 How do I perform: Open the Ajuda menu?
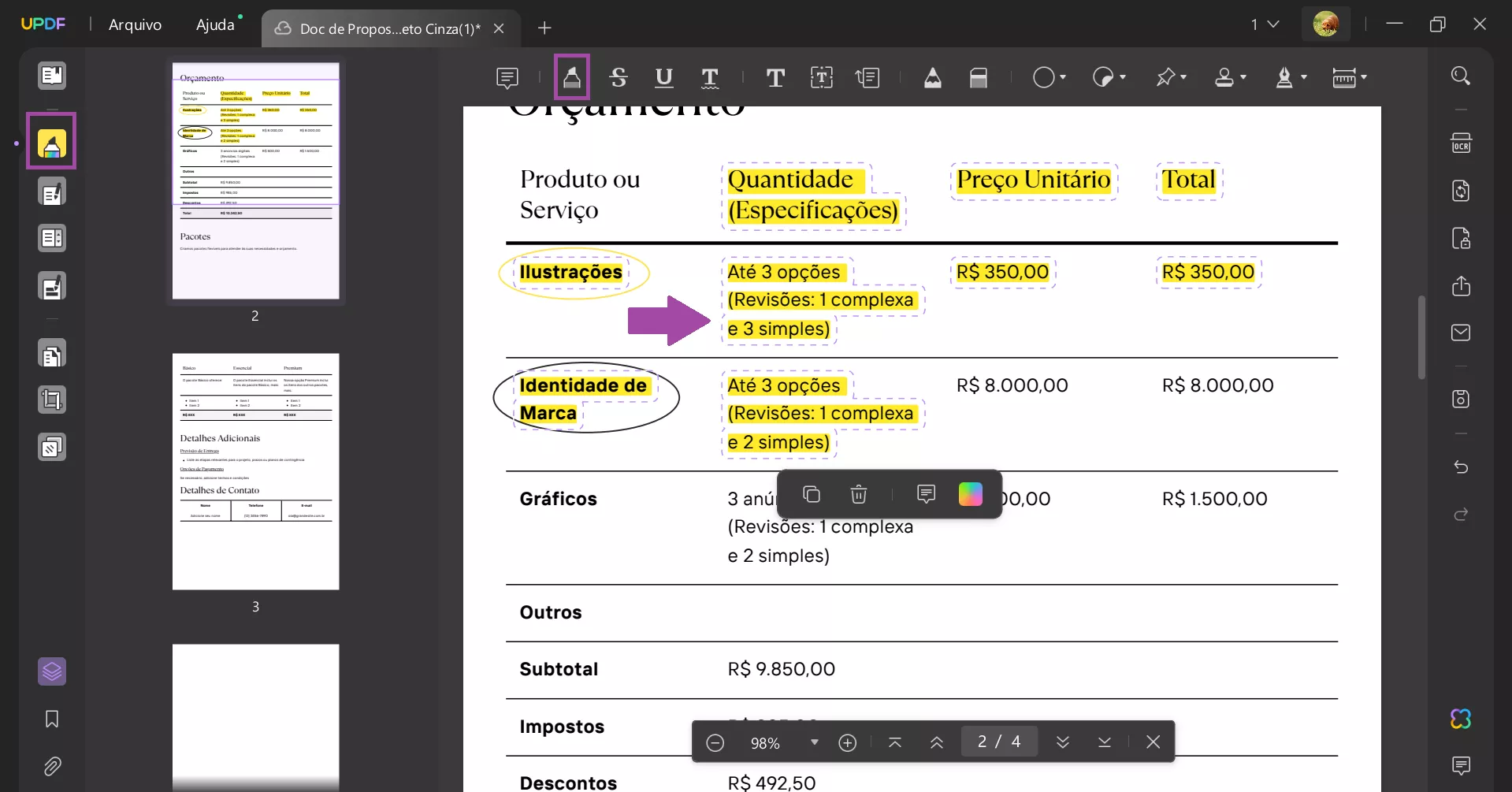[x=215, y=24]
